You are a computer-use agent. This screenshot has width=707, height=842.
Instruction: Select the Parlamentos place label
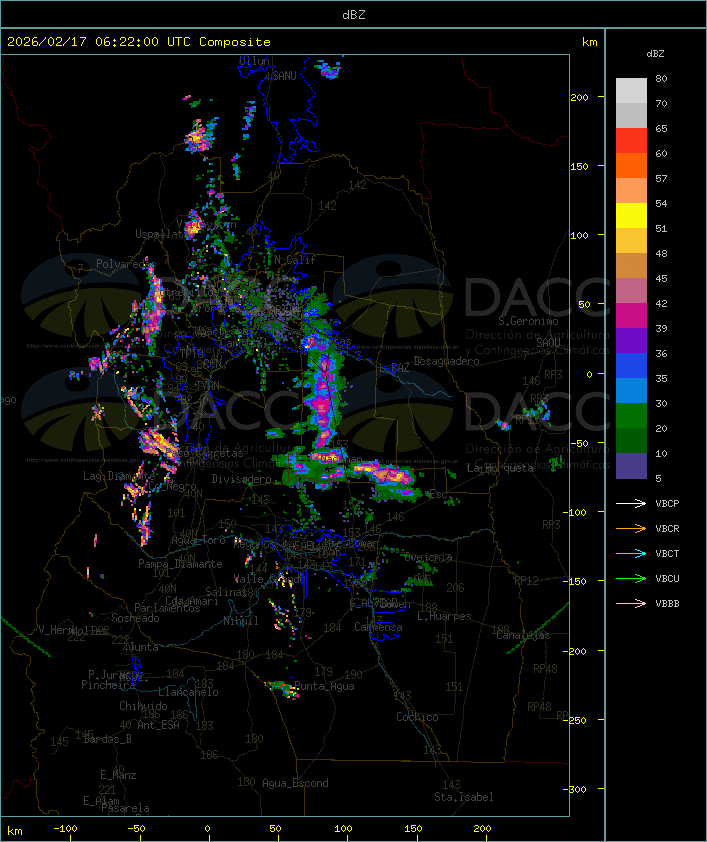click(167, 608)
